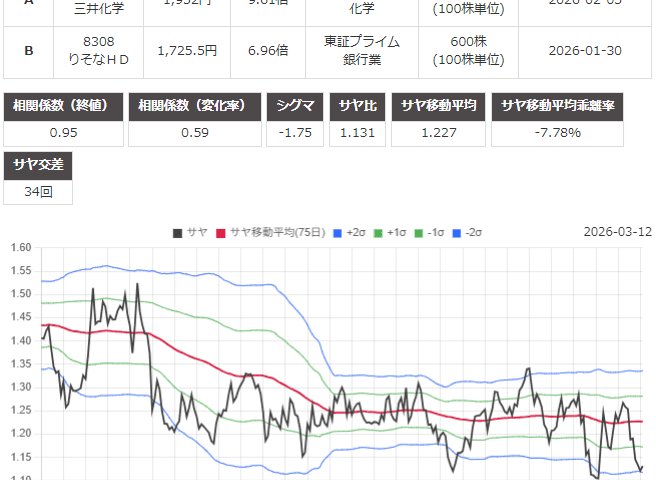Select the 2026-01-30 date cell

(x=588, y=49)
